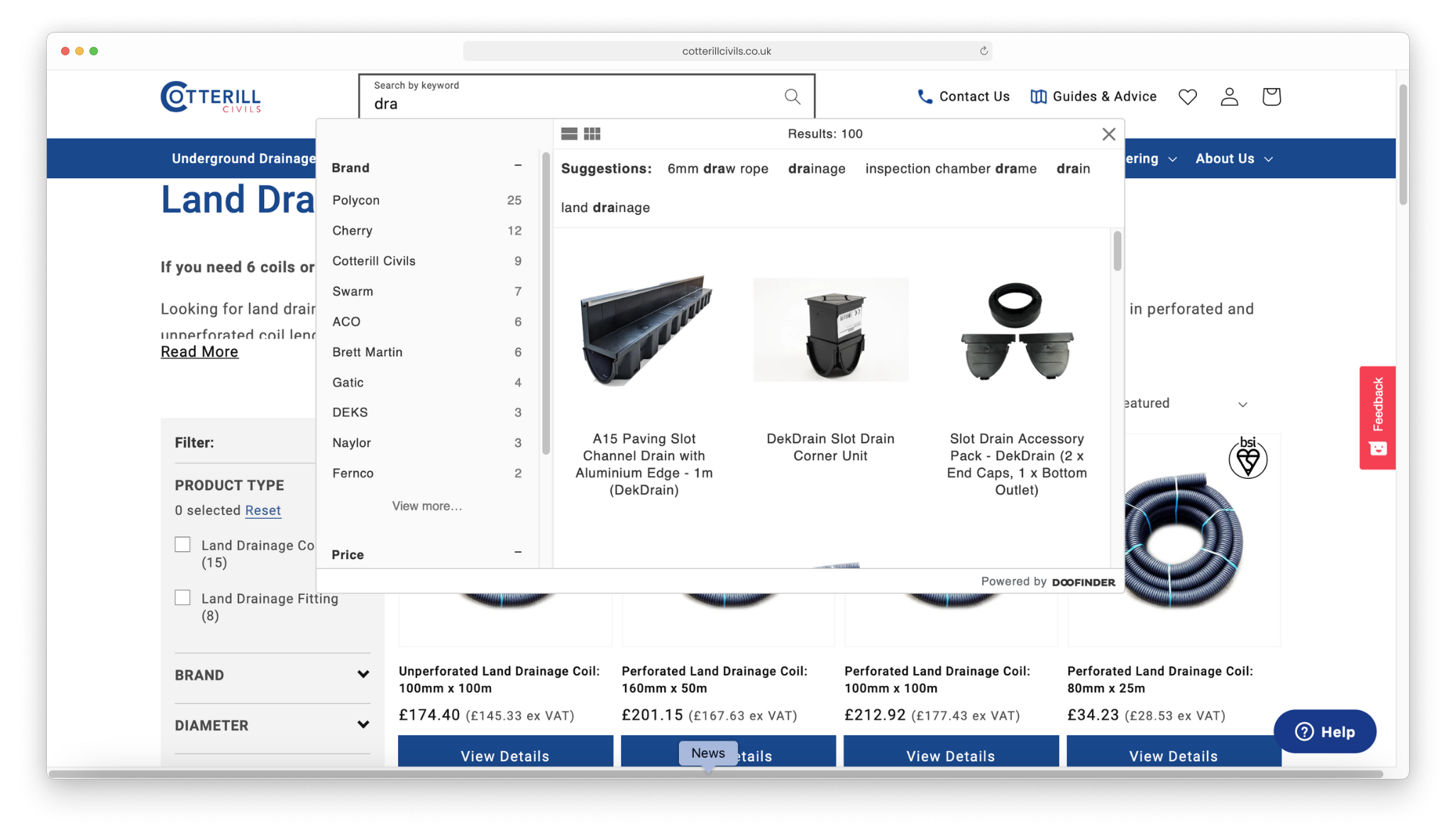Click the phone Contact Us icon
Image resolution: width=1456 pixels, height=840 pixels.
[x=924, y=96]
